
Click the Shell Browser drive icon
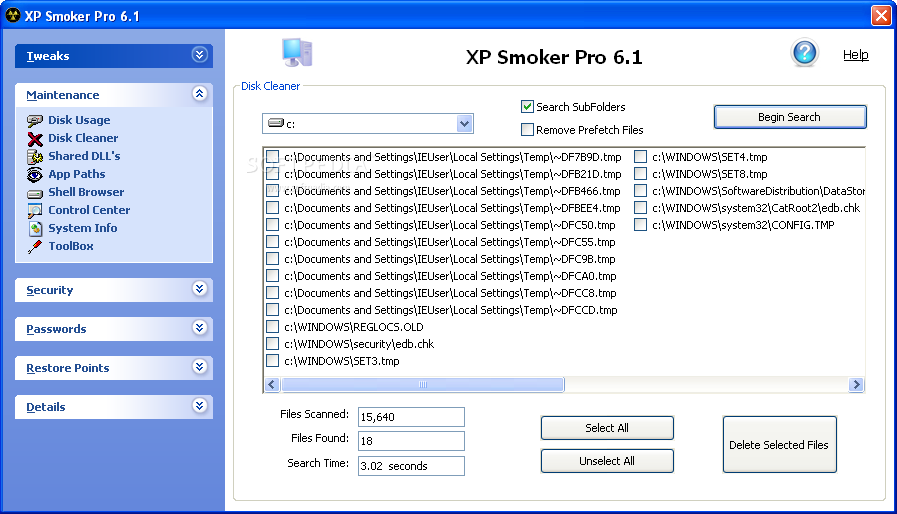tap(35, 193)
